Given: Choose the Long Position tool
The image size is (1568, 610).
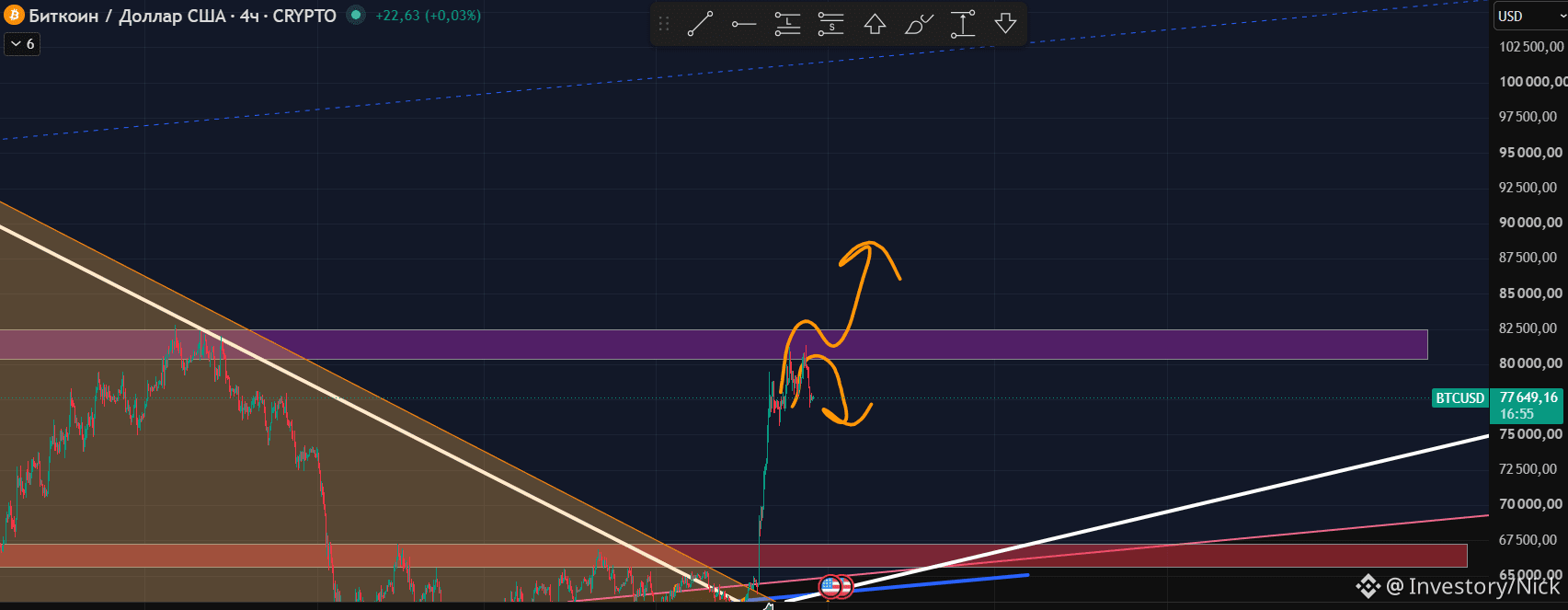Looking at the screenshot, I should point(787,24).
